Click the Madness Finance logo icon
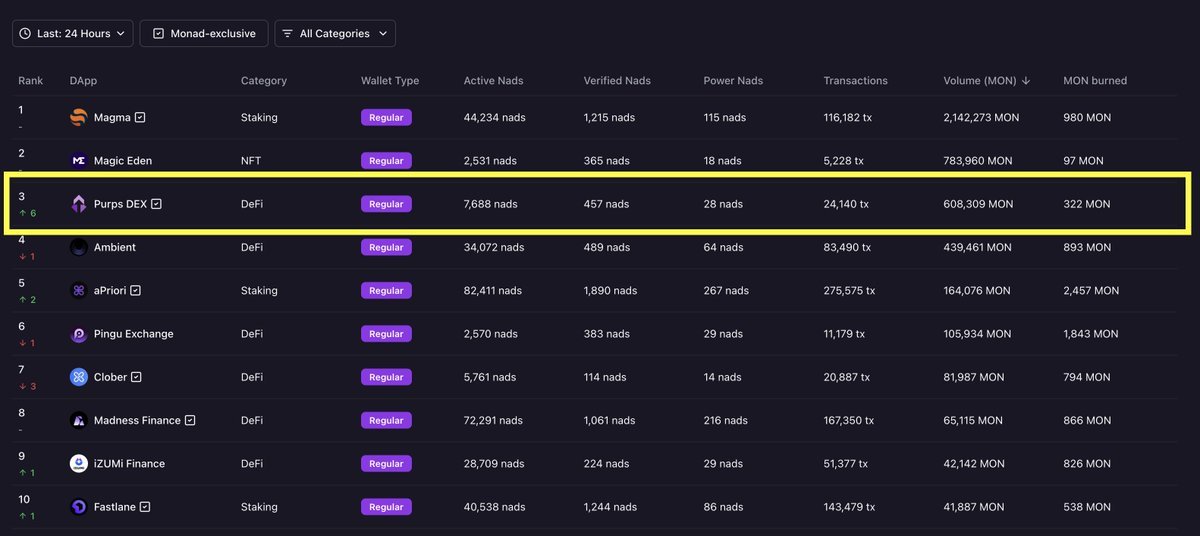Viewport: 1200px width, 536px height. coord(79,420)
